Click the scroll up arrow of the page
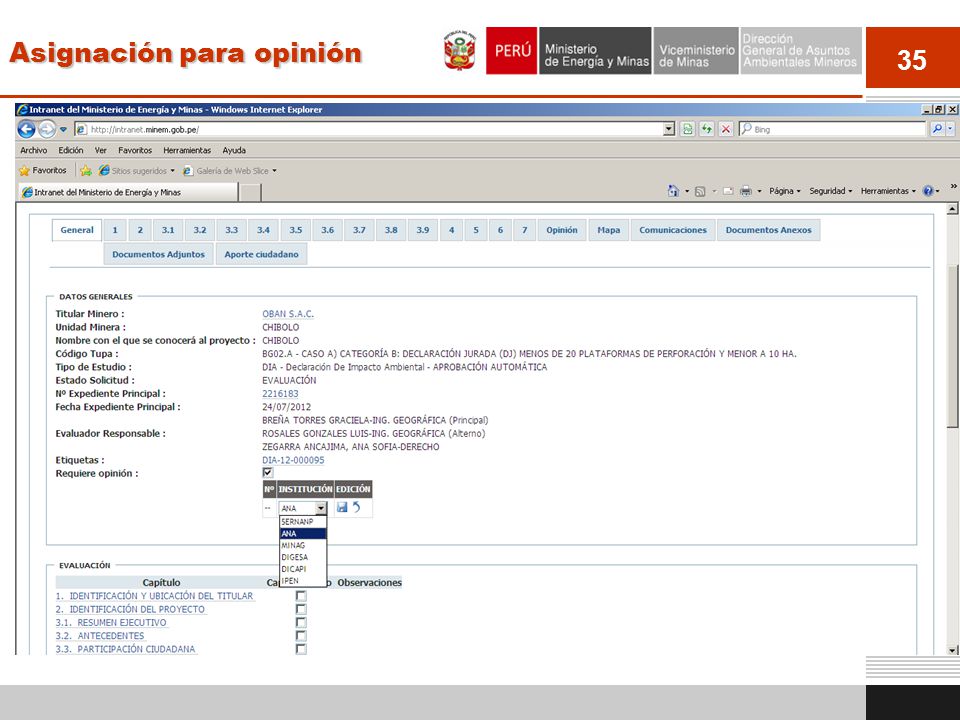960x720 pixels. (x=952, y=209)
